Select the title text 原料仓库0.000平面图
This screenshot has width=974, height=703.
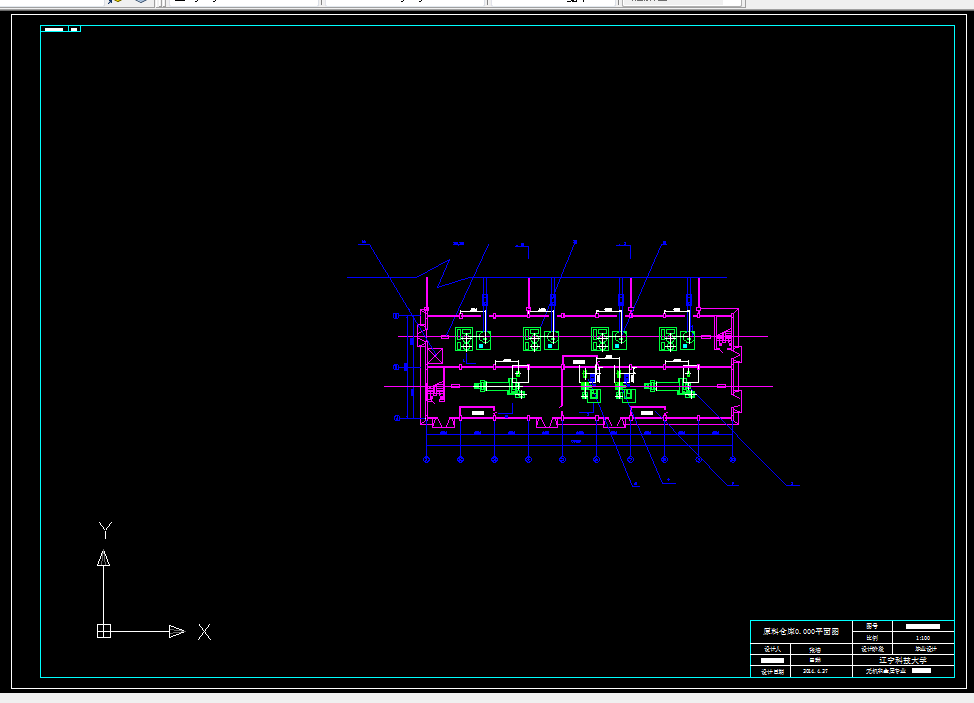[x=801, y=632]
